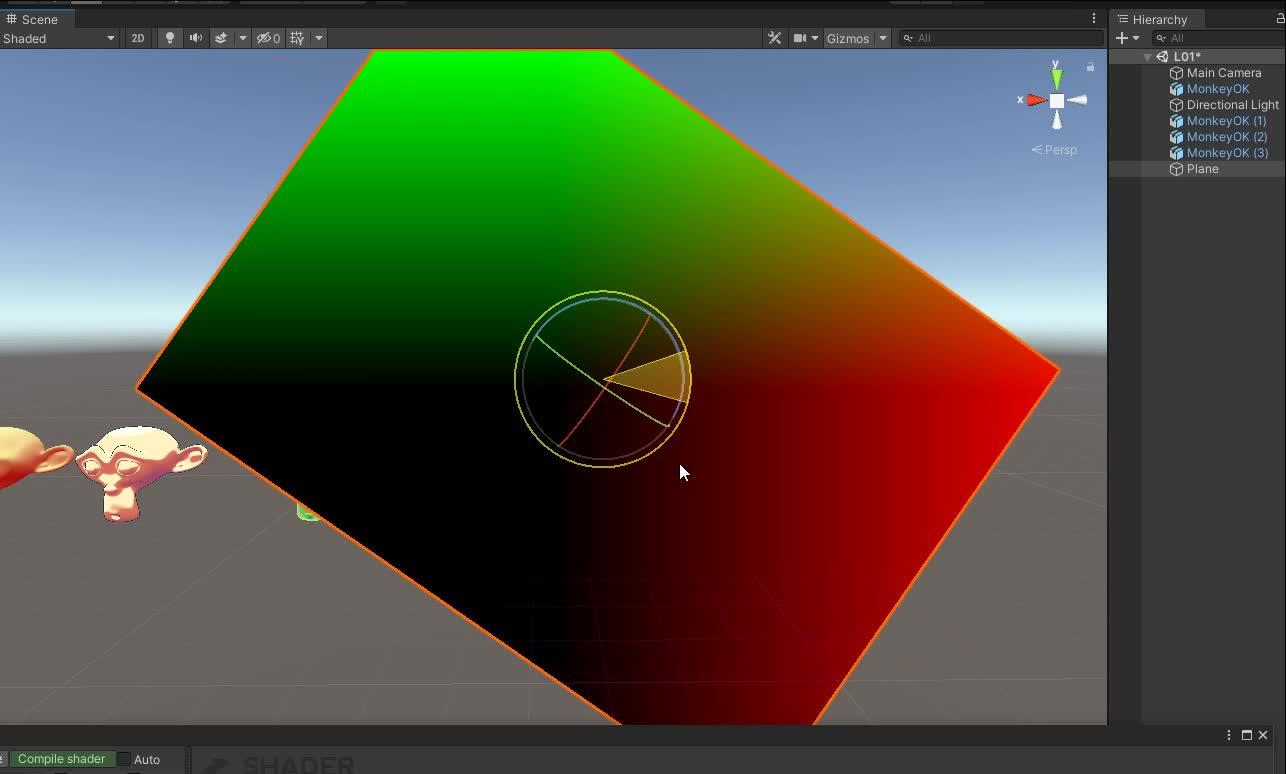Open the Shaded draw mode dropdown
The height and width of the screenshot is (774, 1286).
(60, 38)
